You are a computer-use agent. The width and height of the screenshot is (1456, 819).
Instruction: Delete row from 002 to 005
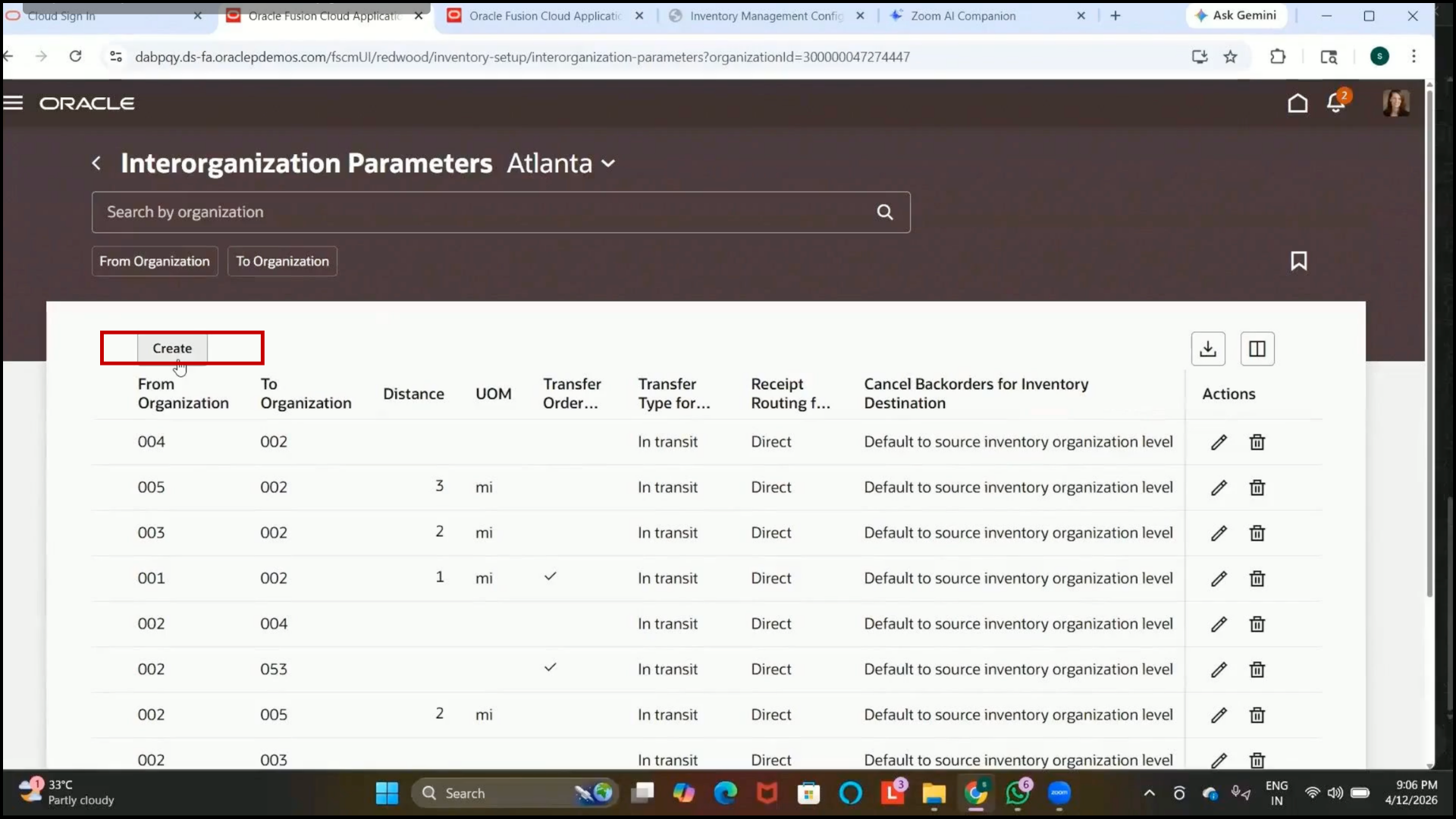1257,715
